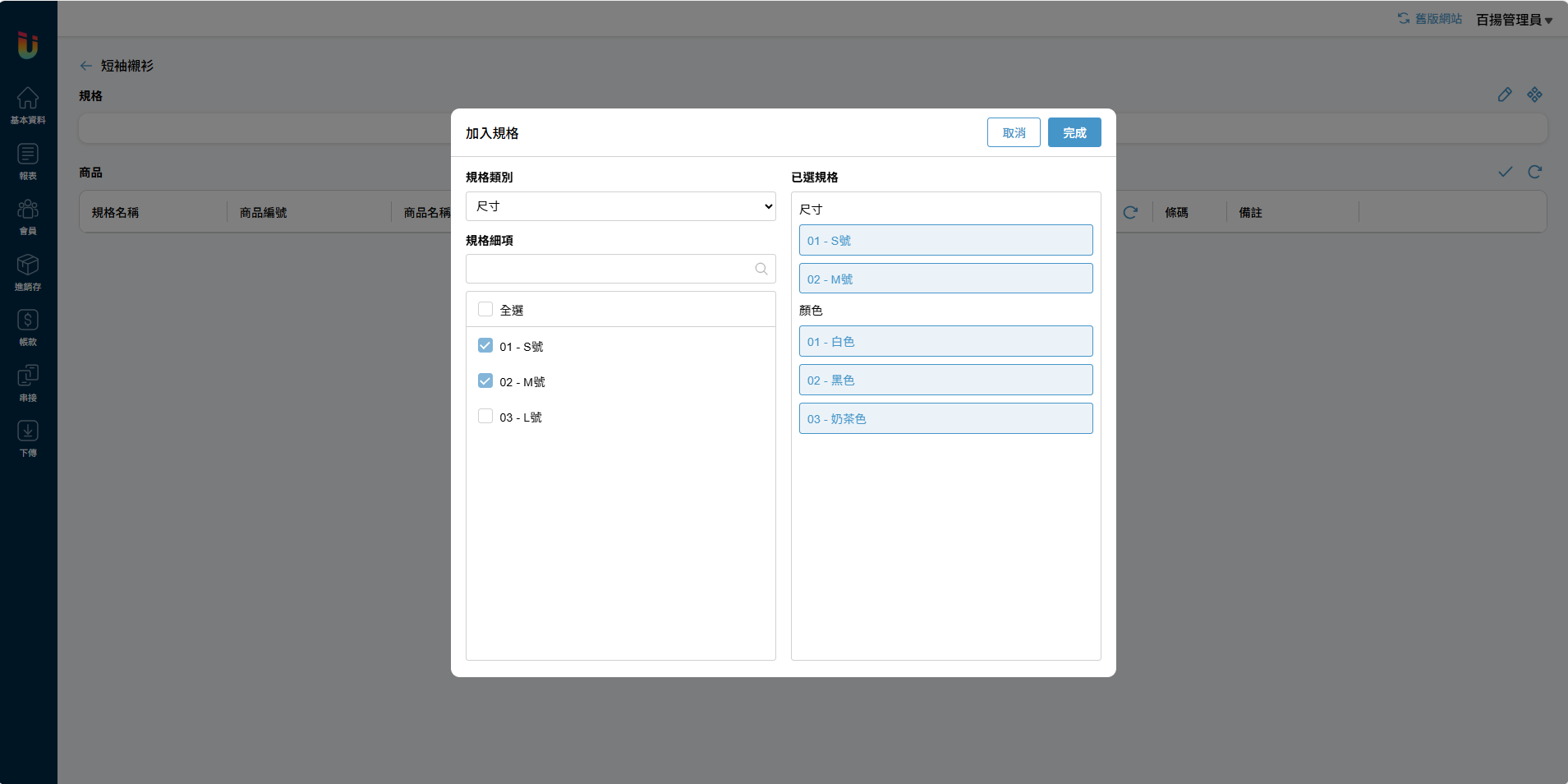1568x784 pixels.
Task: Select the 03 - 奶茶色 selected spec item
Action: 945,418
